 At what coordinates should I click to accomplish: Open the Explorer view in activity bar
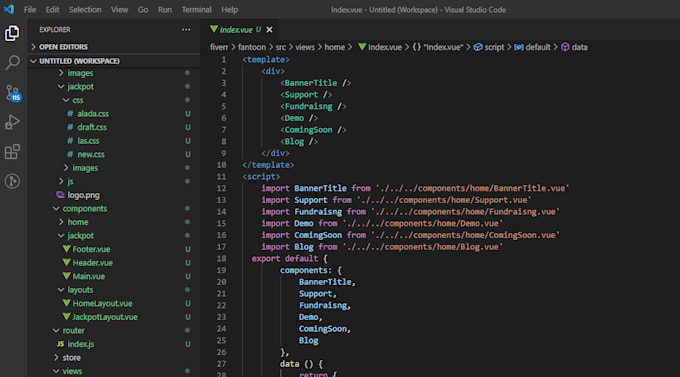(x=12, y=33)
